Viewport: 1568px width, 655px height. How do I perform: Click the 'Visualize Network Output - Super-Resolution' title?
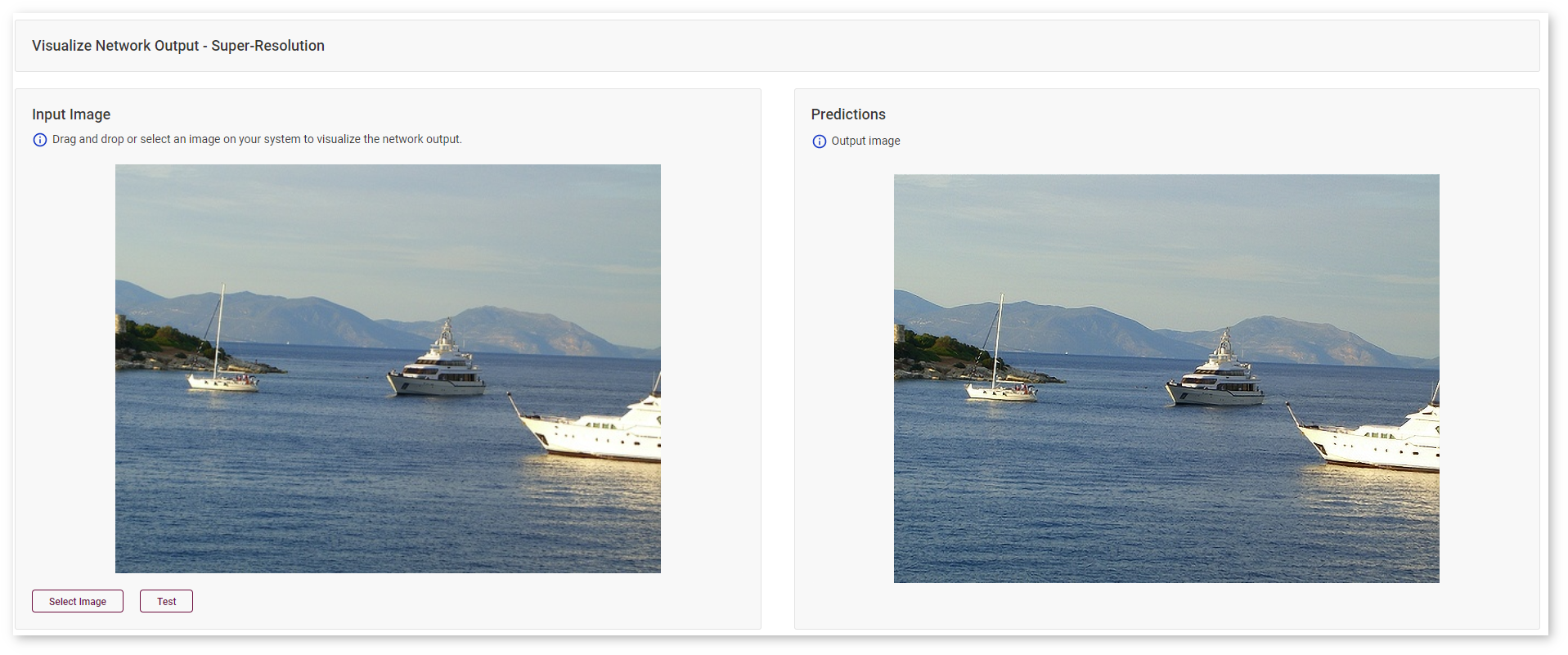pos(178,46)
